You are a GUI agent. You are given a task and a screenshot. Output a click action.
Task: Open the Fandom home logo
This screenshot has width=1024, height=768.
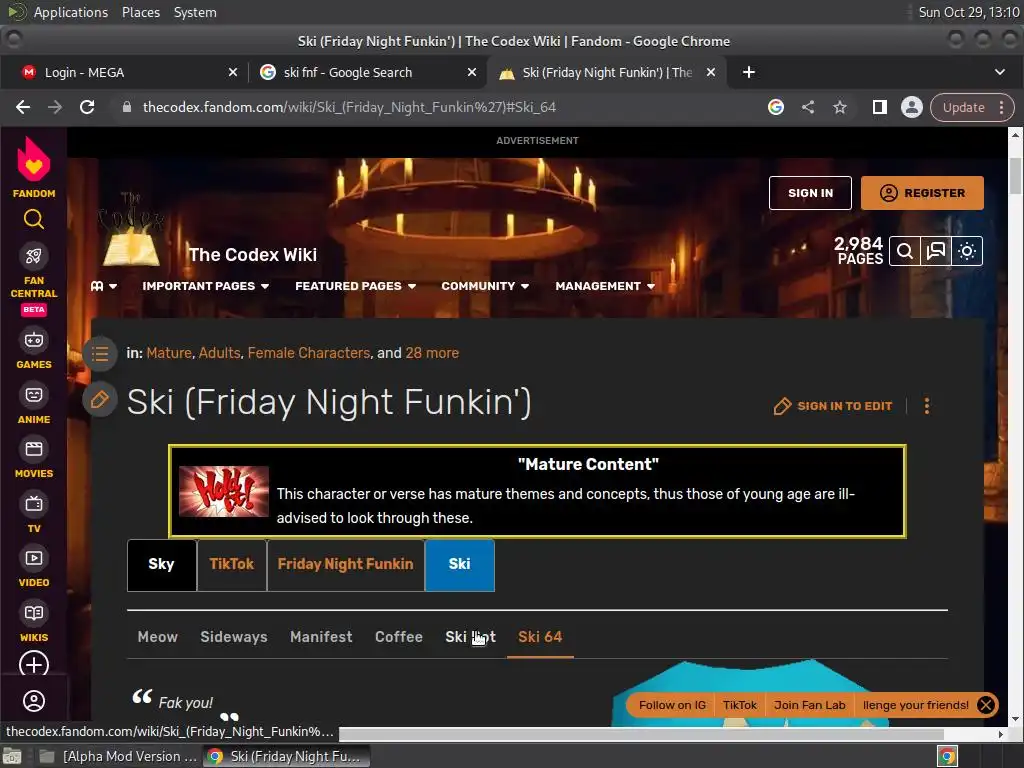[33, 167]
